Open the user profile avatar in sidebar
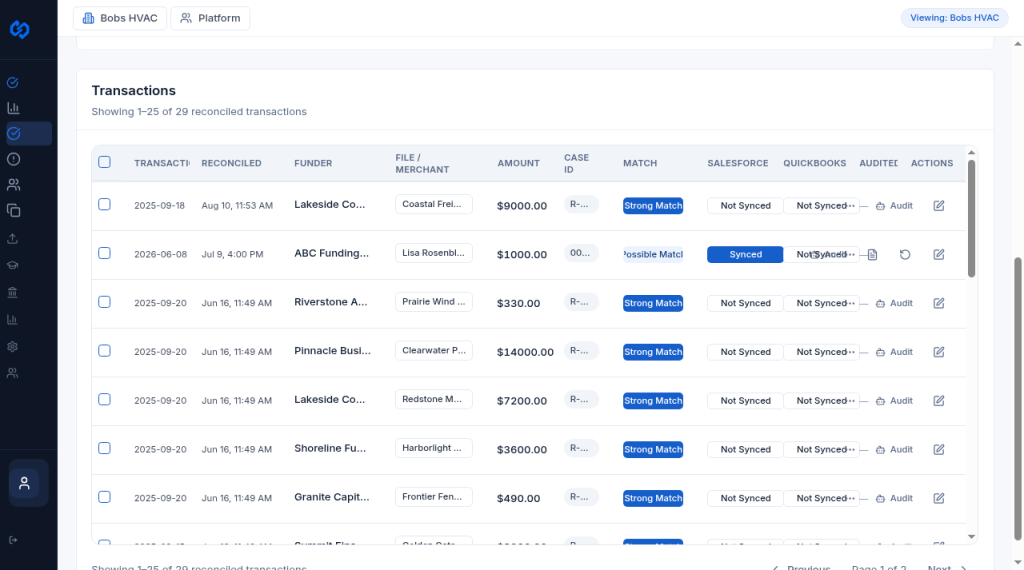 [25, 483]
